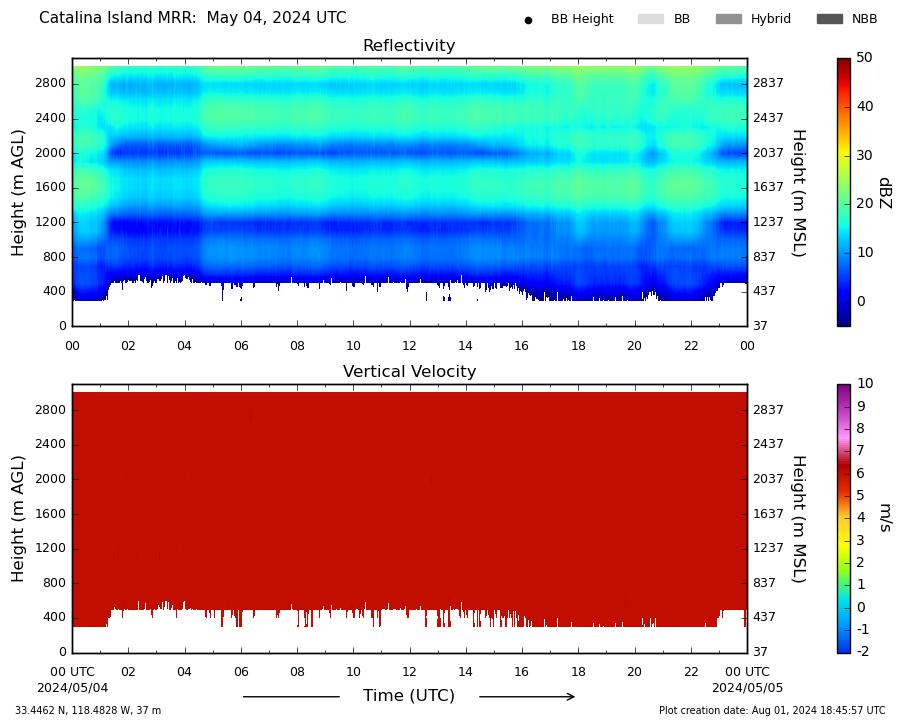
Task: Select the "Catalina Island MRR: May 04, 2024 UTC" title
Action: click(193, 18)
